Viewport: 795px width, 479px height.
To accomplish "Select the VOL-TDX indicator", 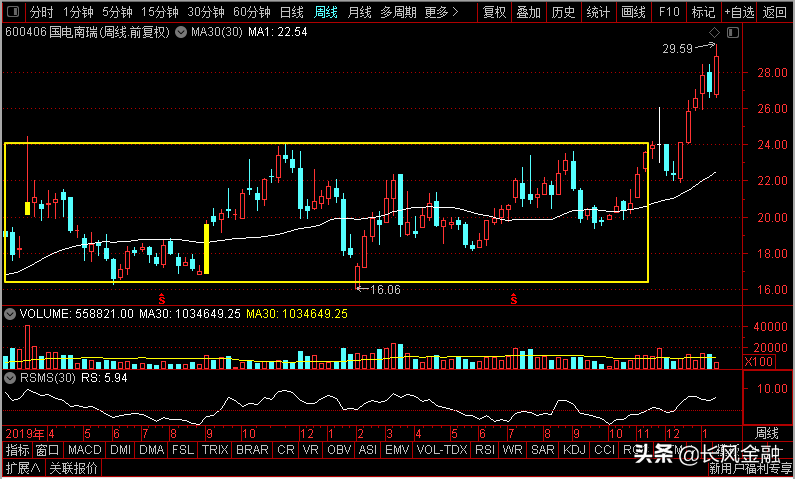I will tap(442, 450).
